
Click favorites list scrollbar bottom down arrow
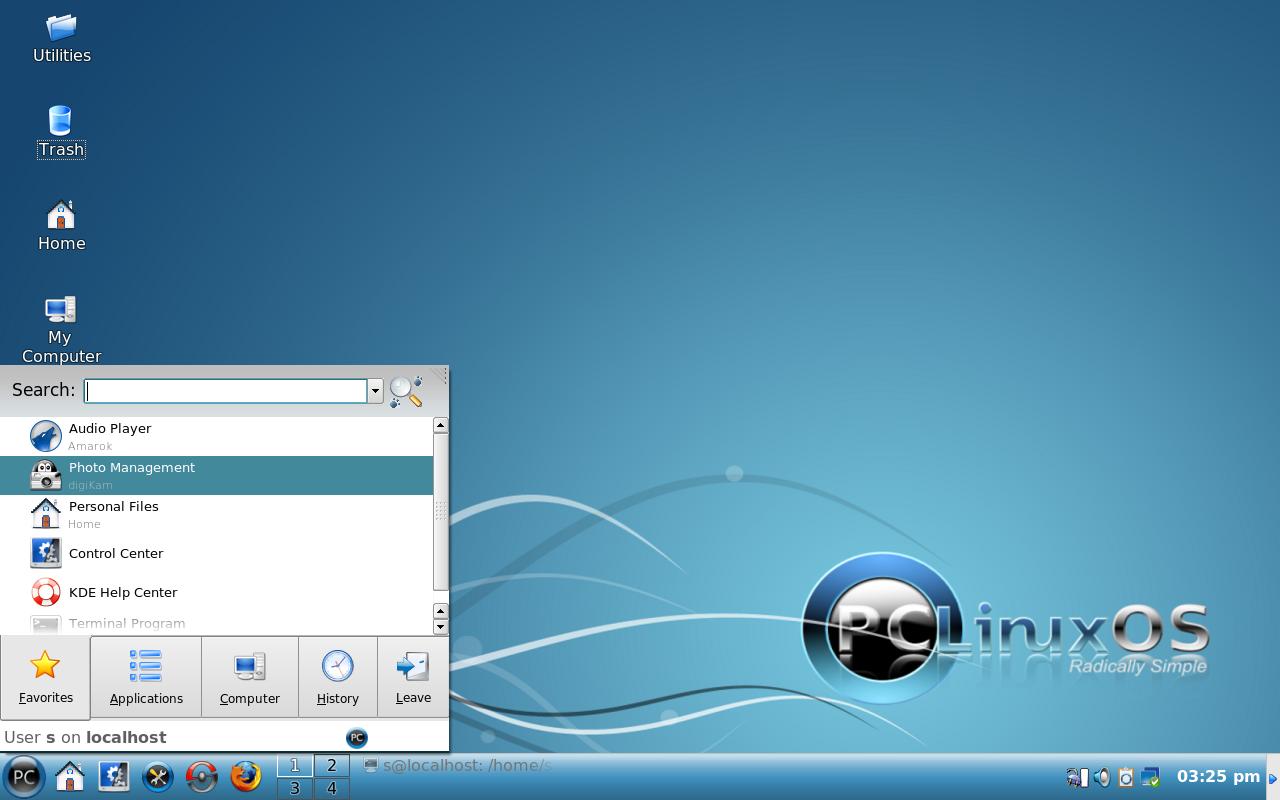[440, 627]
